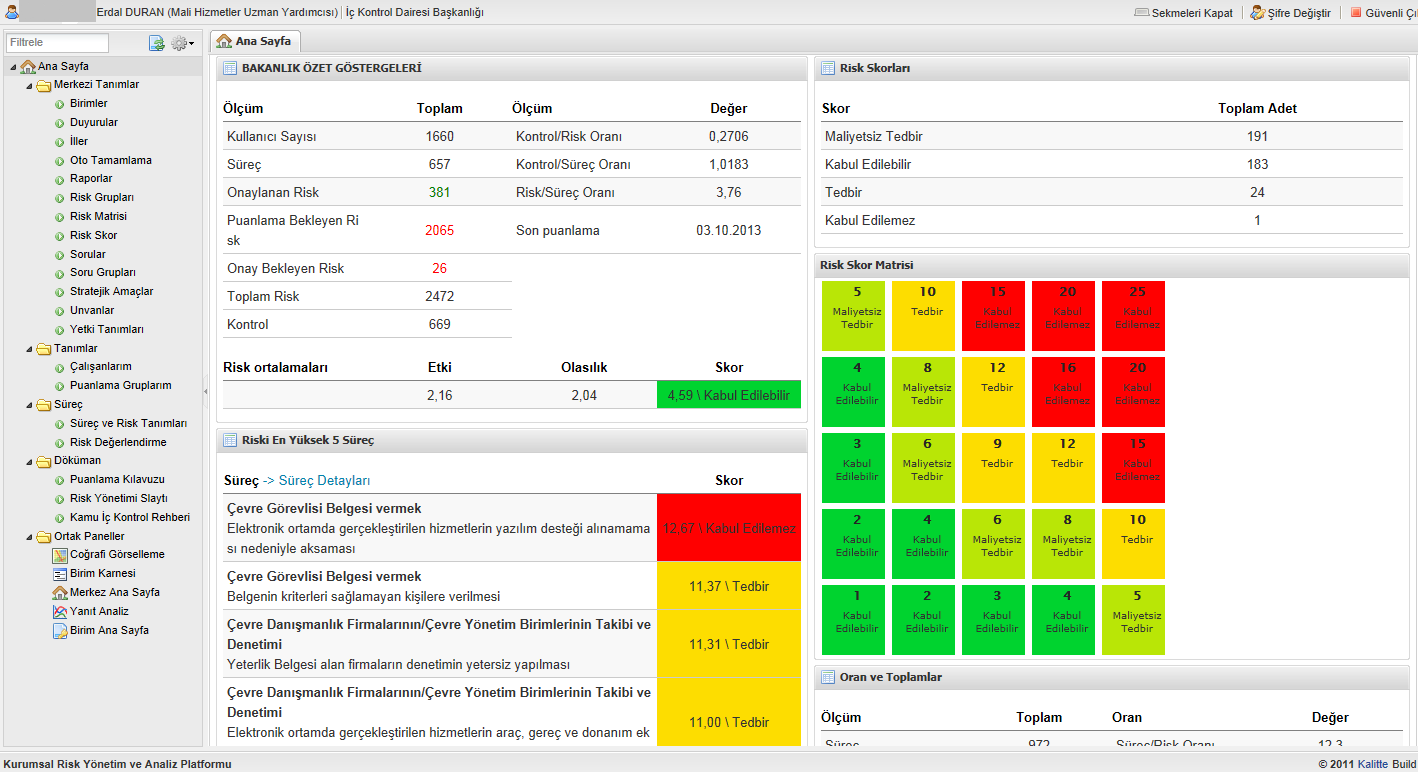Viewport: 1418px width, 772px height.
Task: Open Risk Skor tree item
Action: click(x=93, y=235)
